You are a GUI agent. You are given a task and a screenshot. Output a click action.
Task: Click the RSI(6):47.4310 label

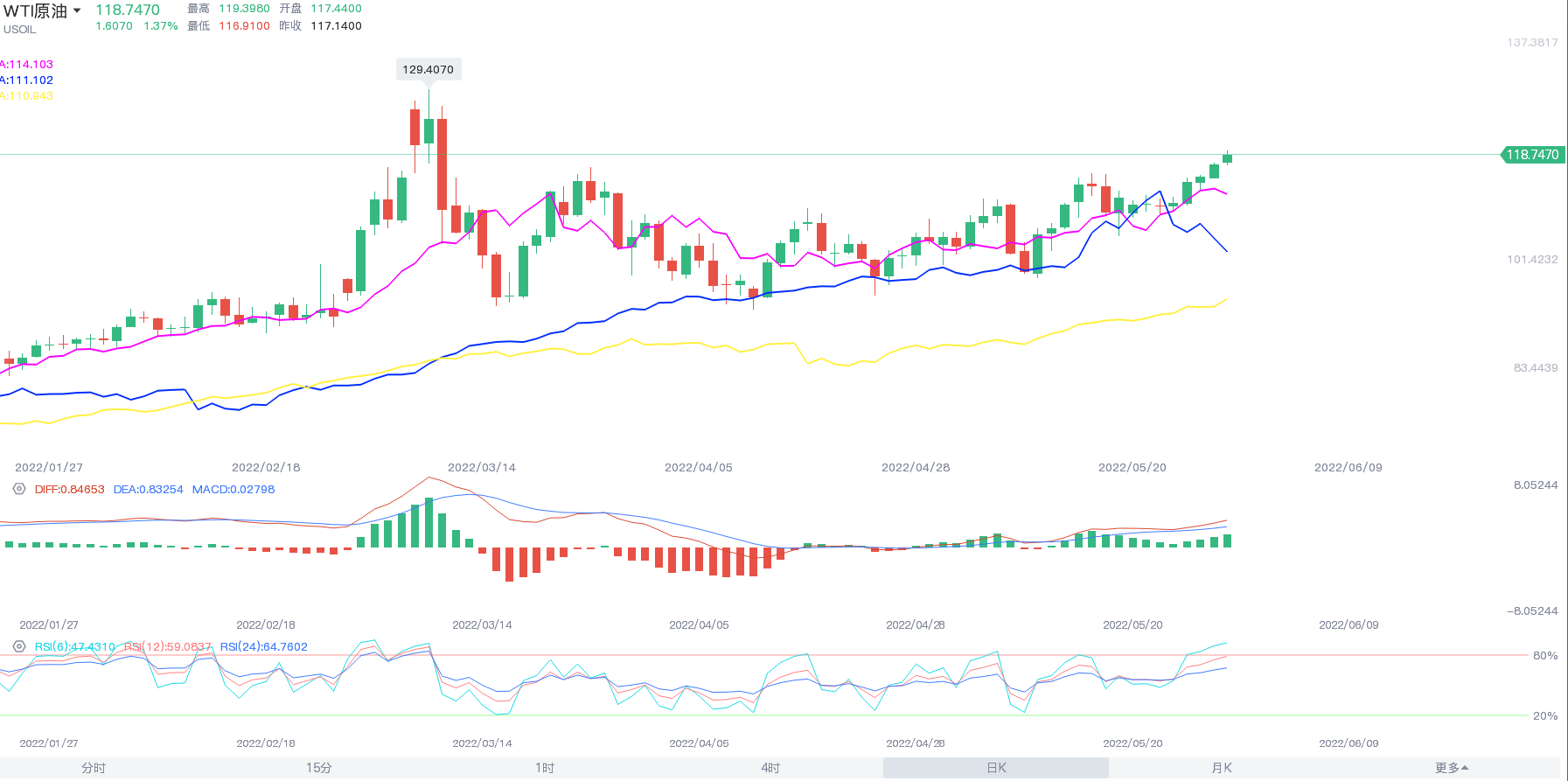(x=74, y=646)
